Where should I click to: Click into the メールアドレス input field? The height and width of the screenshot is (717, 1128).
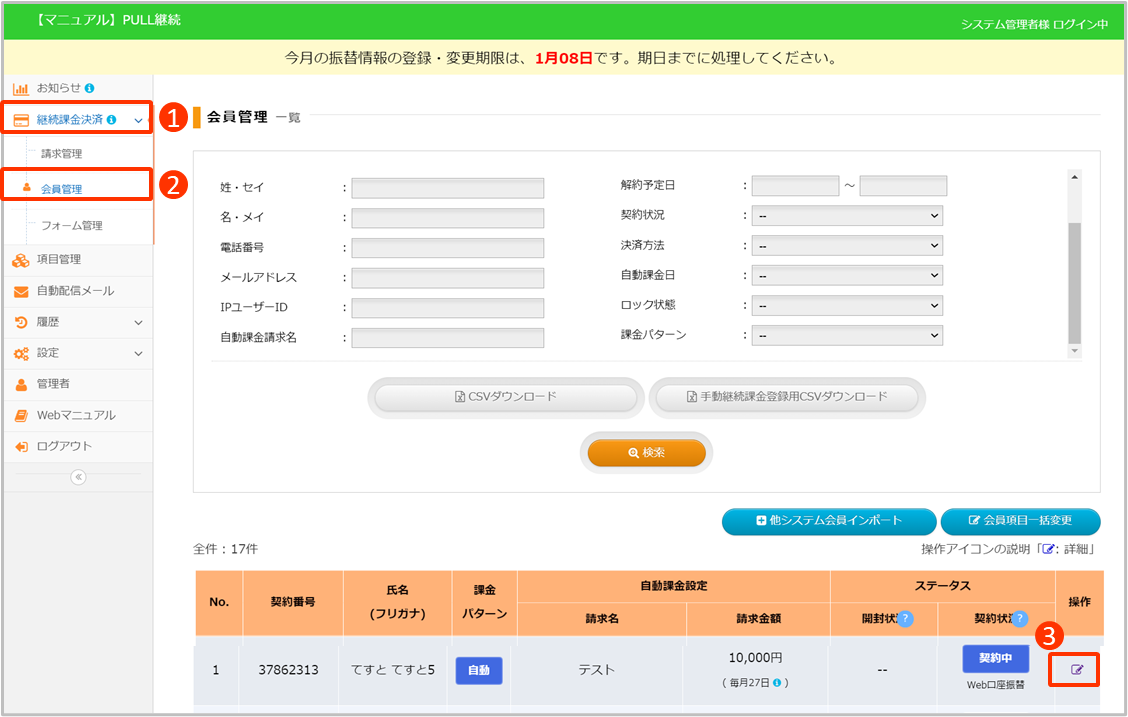point(447,278)
